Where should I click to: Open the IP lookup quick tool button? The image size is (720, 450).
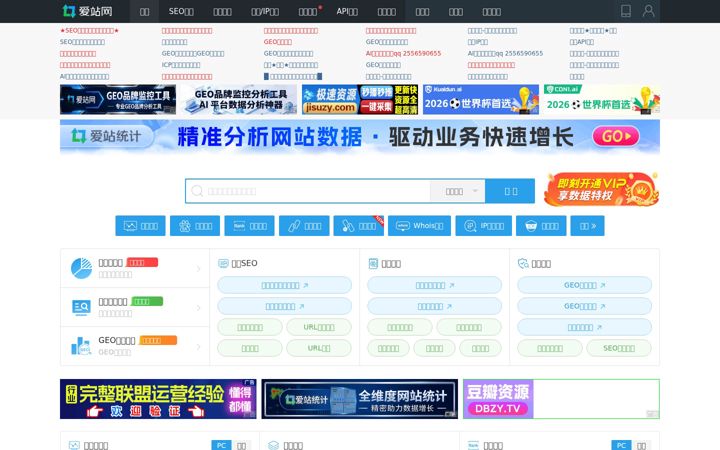click(x=484, y=226)
